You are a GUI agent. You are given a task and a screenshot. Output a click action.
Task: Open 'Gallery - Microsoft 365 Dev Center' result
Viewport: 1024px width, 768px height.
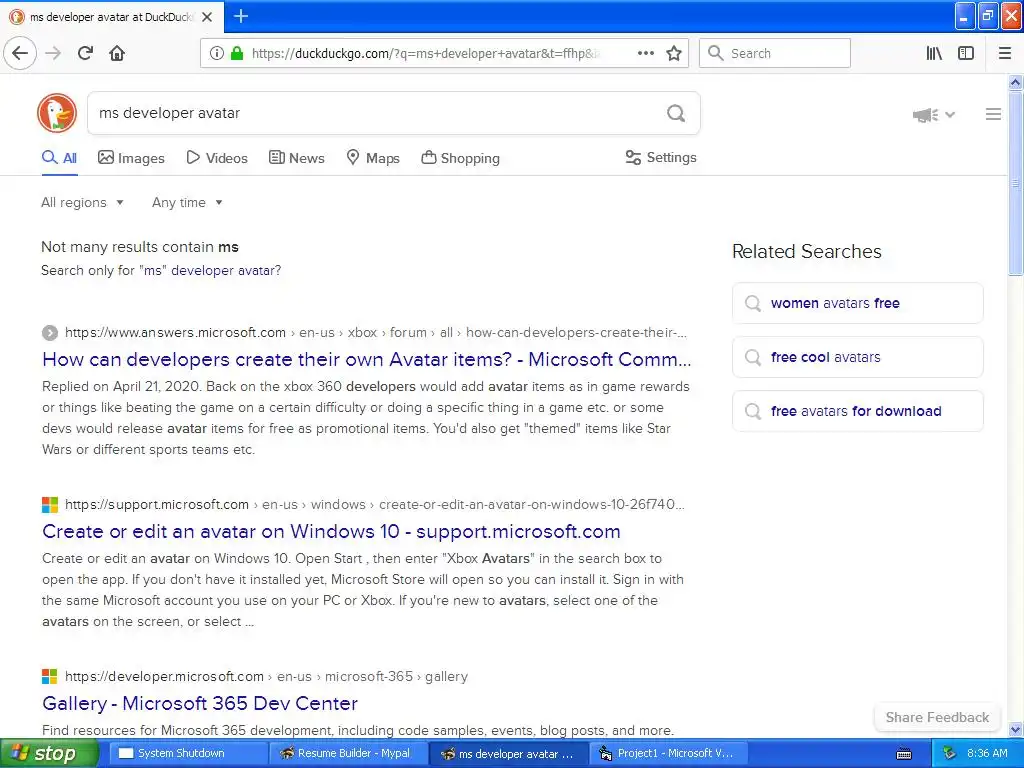pyautogui.click(x=200, y=703)
